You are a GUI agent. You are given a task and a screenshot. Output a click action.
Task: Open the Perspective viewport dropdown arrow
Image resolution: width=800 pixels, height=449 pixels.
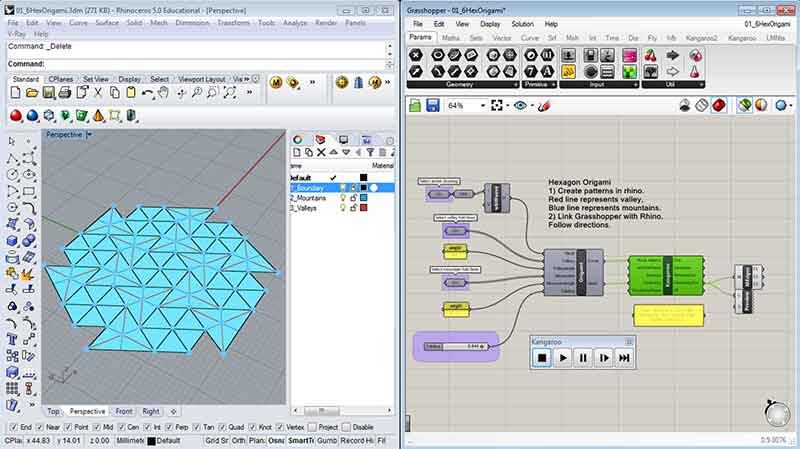click(x=89, y=135)
